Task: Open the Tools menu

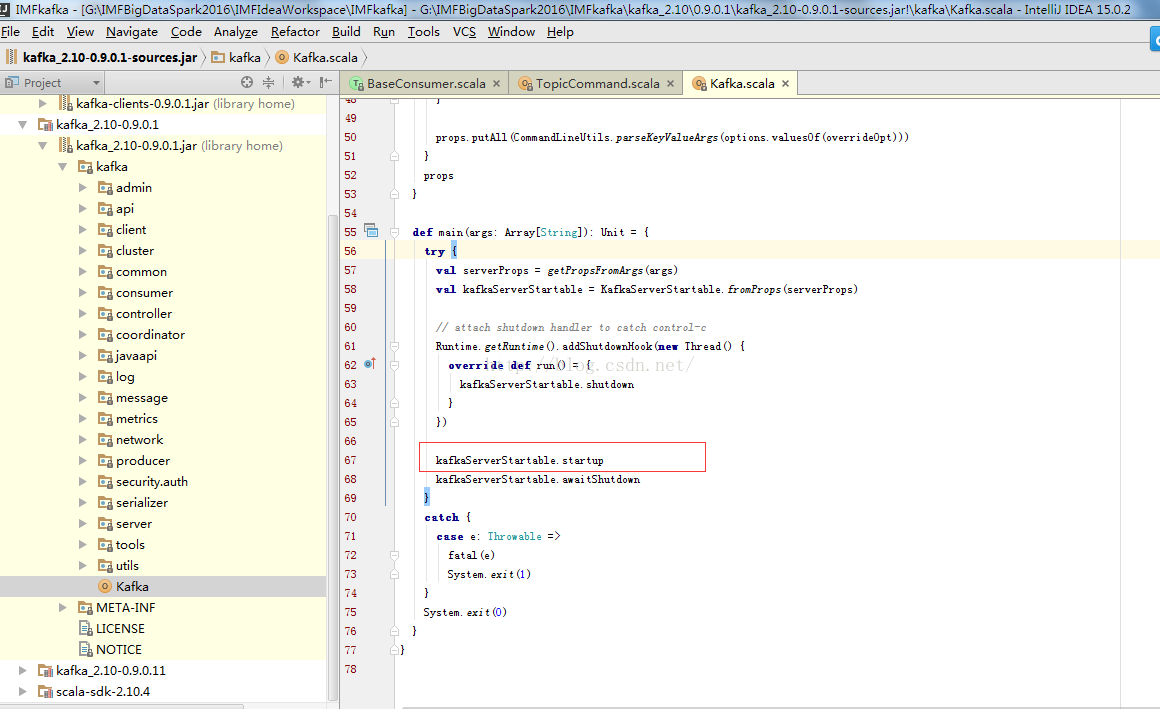Action: [424, 32]
